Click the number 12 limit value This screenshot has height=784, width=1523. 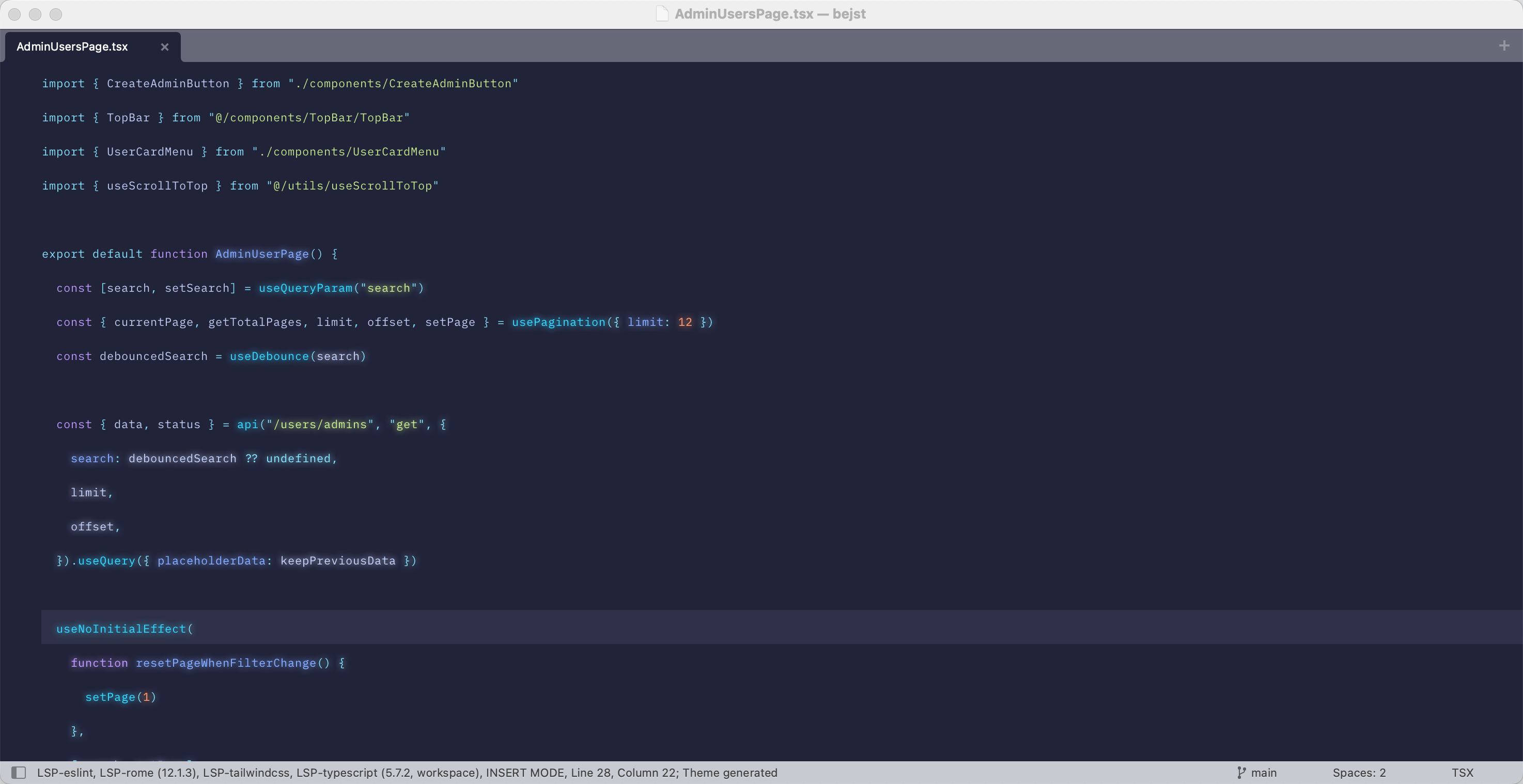click(x=685, y=322)
